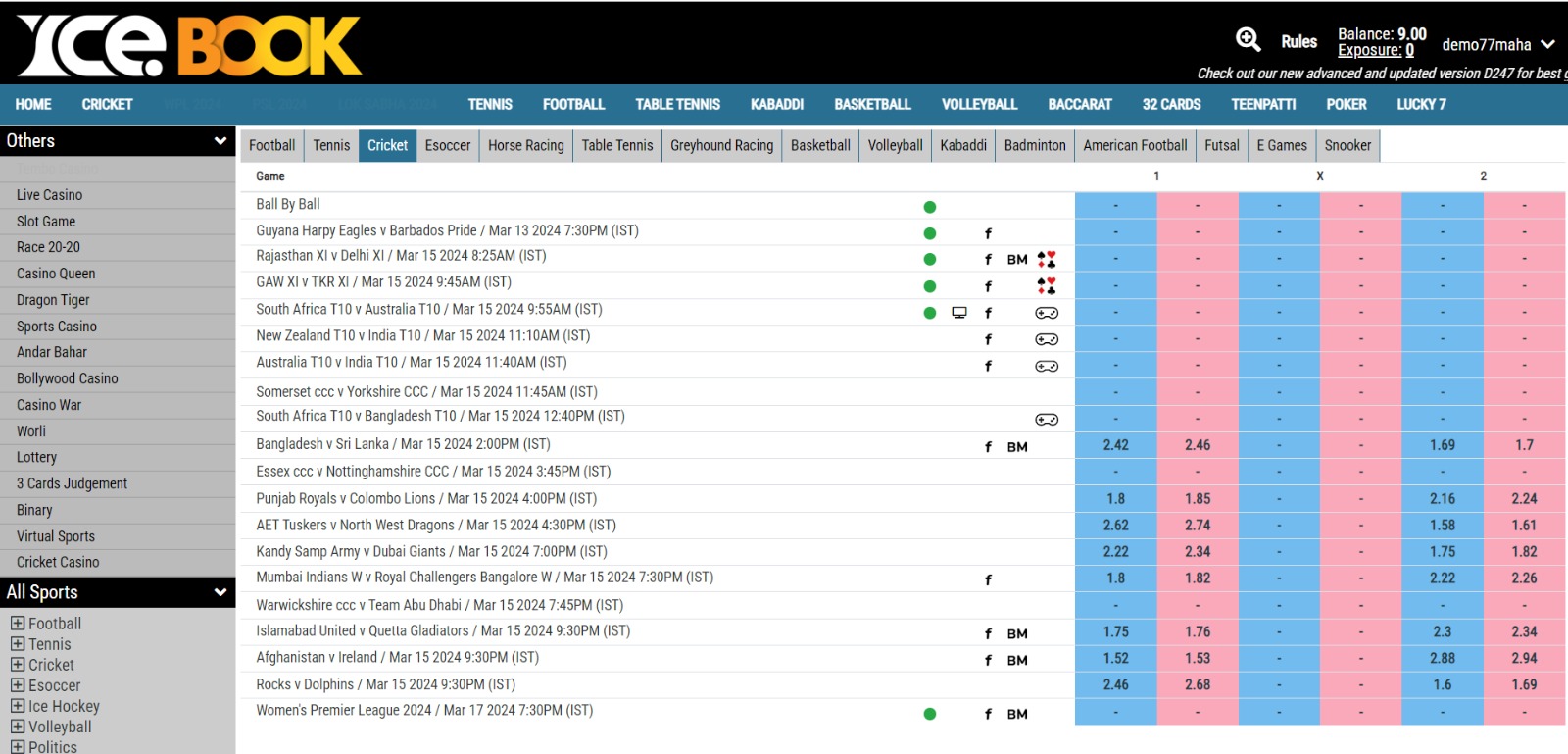Collapse the Others sidebar section
The width and height of the screenshot is (1568, 754).
(x=220, y=141)
